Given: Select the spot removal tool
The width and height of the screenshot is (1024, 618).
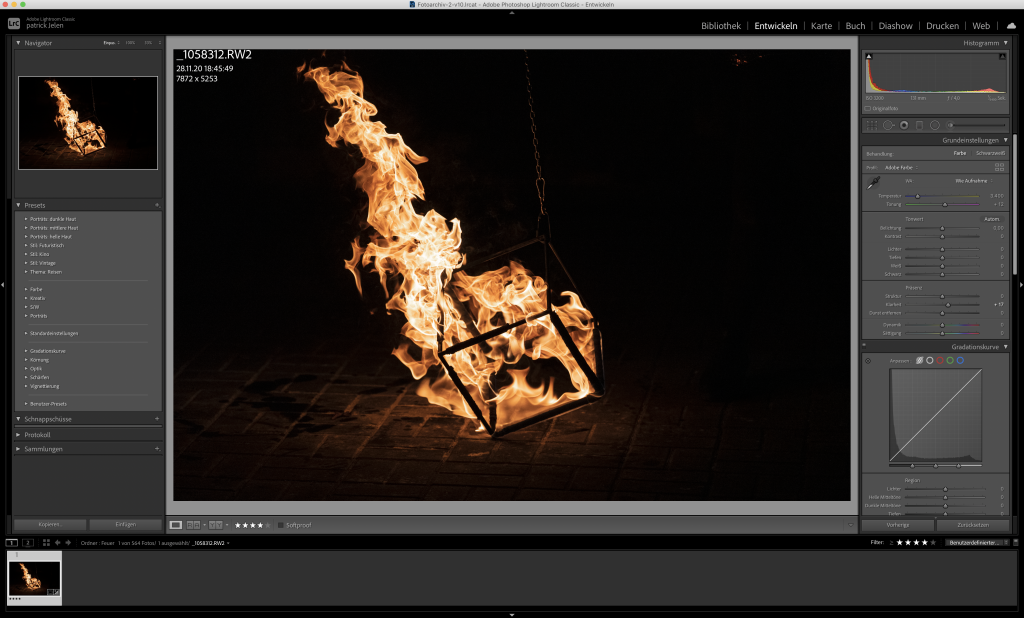Looking at the screenshot, I should (x=887, y=125).
